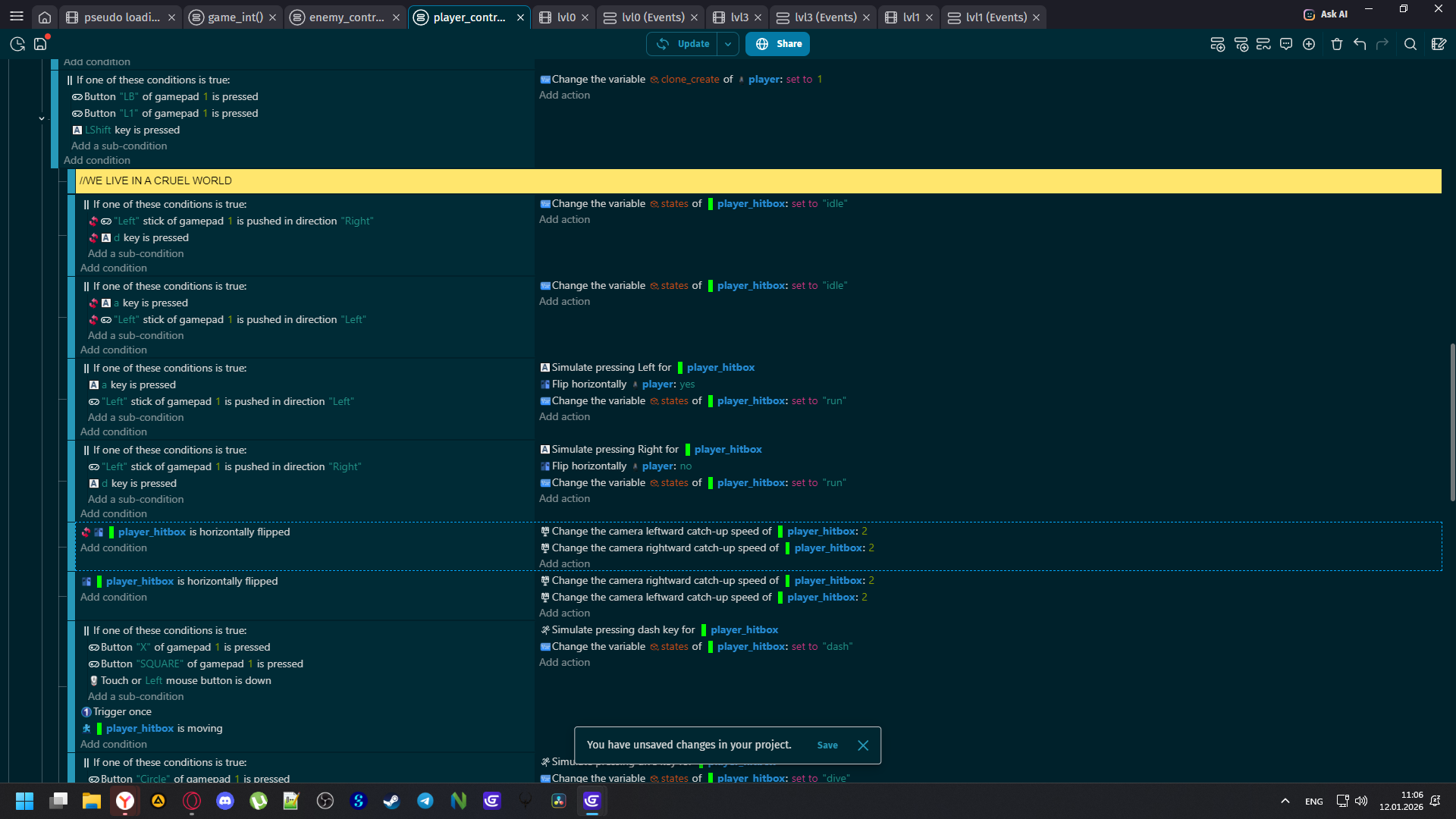Screen dimensions: 1456x819
Task: Expand the Windows system tray hidden icons
Action: (x=1285, y=801)
